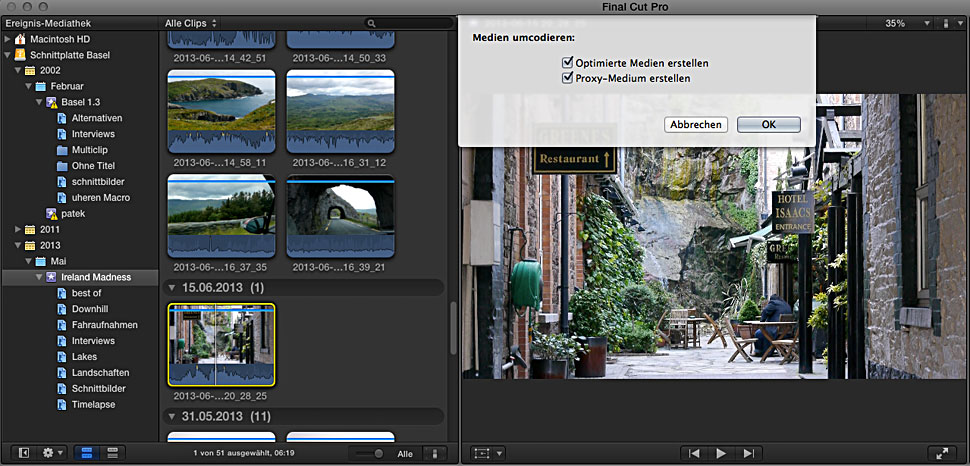Jump to the previous edit point
This screenshot has height=466, width=970.
pyautogui.click(x=694, y=453)
